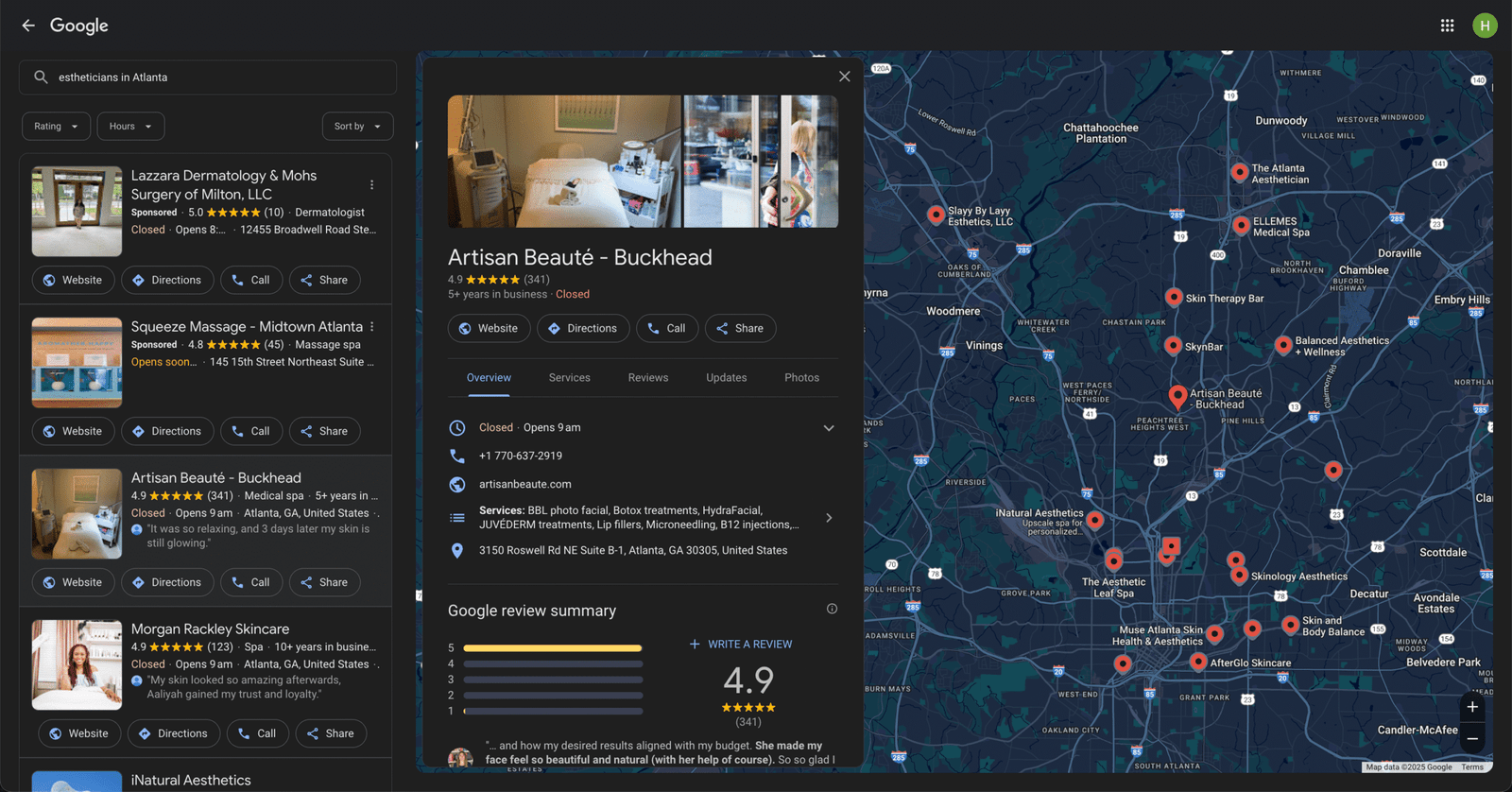This screenshot has width=1512, height=792.
Task: Open the Google apps grid
Action: point(1447,26)
